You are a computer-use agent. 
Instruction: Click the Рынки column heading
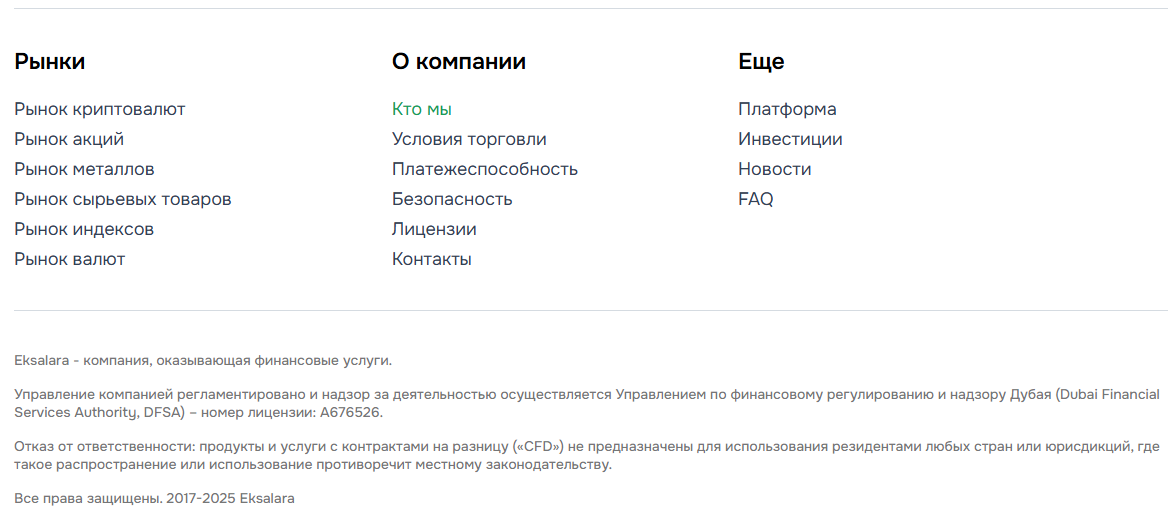50,62
